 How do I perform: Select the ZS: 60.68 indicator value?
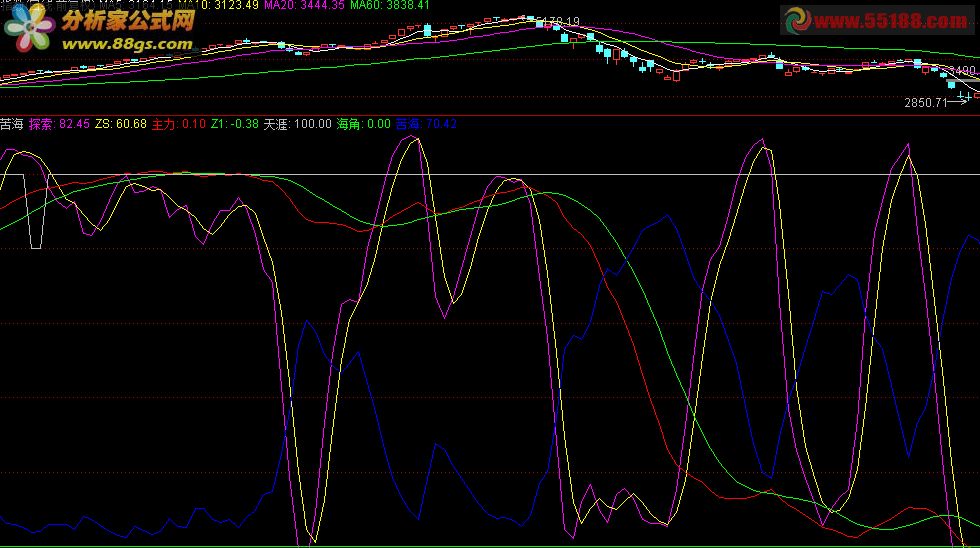121,124
